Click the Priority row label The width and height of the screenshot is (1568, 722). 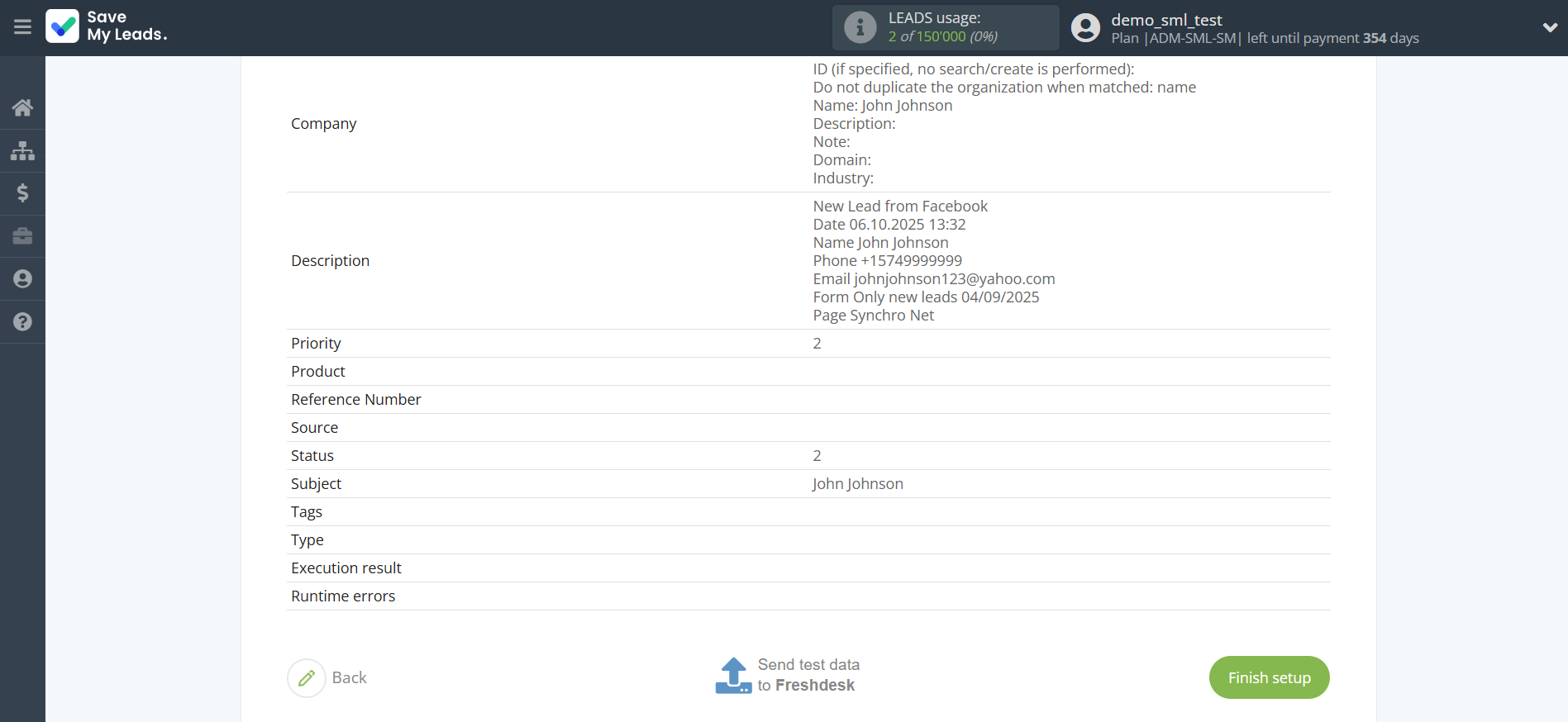coord(316,344)
